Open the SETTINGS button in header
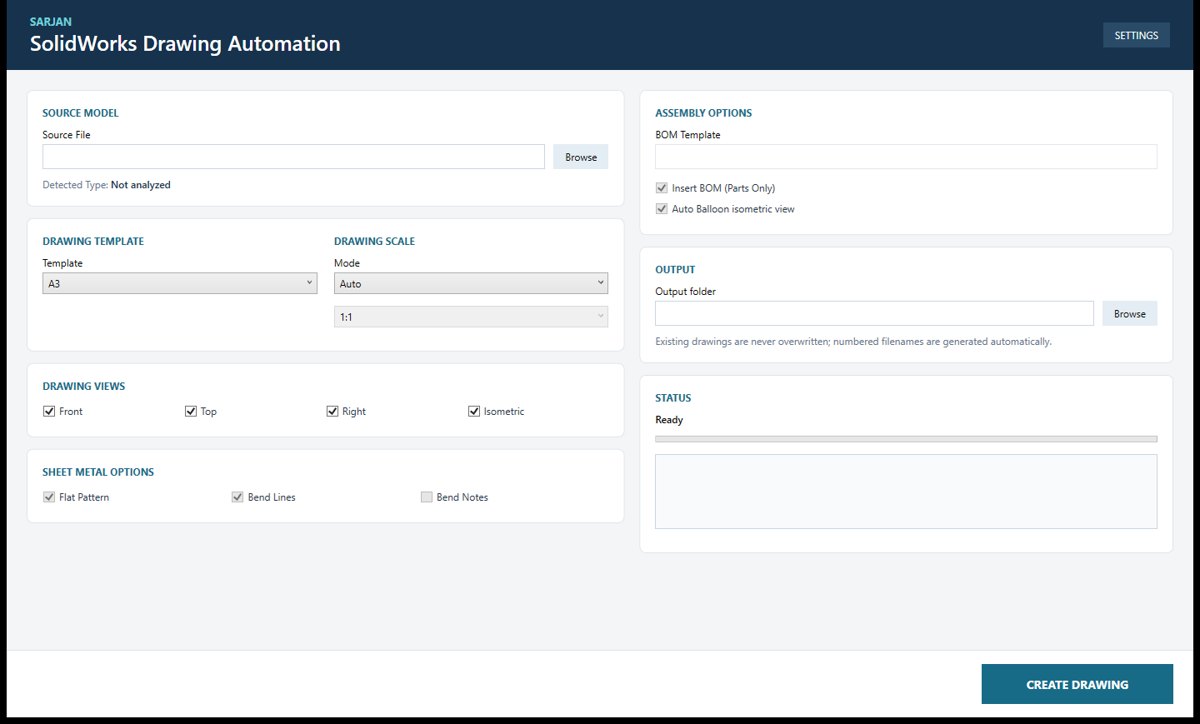This screenshot has width=1200, height=724. click(x=1136, y=35)
